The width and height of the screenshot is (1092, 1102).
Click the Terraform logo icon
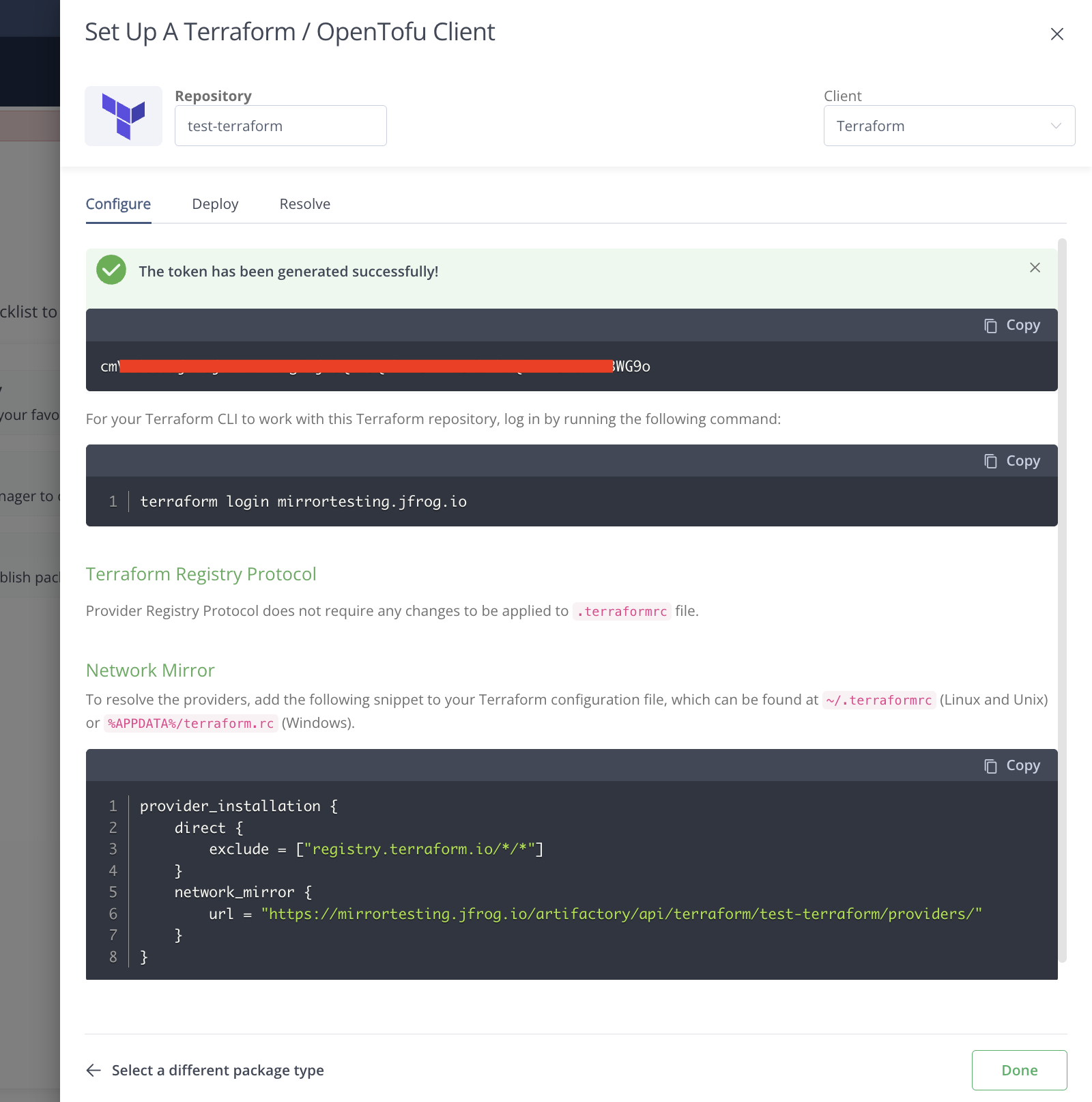coord(124,116)
